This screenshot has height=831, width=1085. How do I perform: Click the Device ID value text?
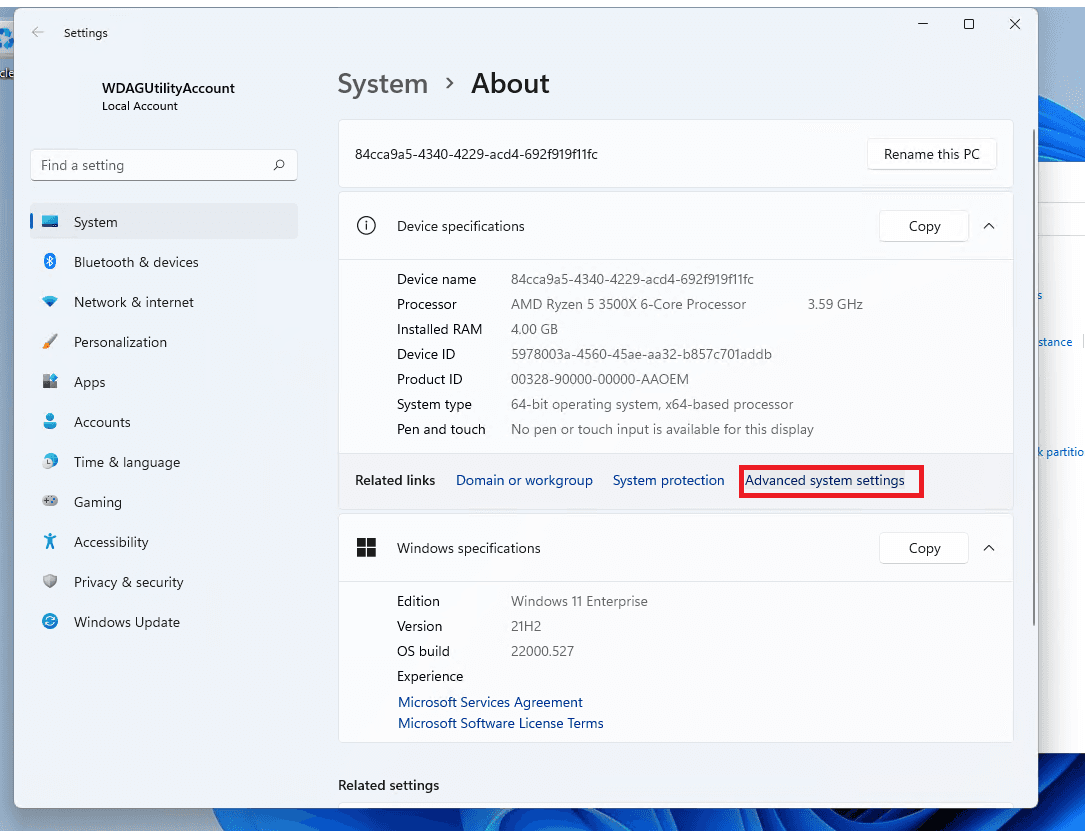coord(641,354)
